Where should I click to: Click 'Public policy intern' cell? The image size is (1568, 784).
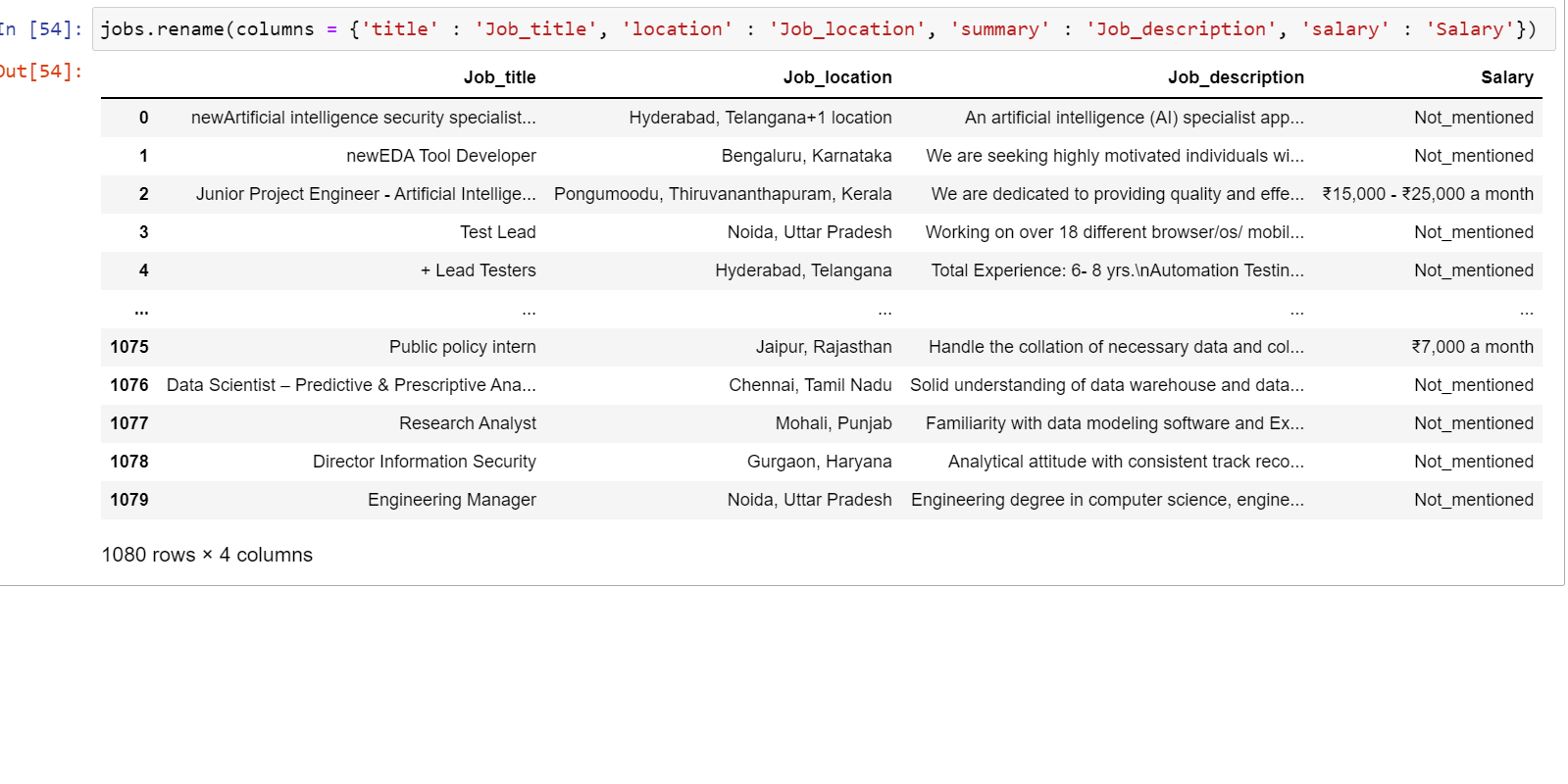463,347
